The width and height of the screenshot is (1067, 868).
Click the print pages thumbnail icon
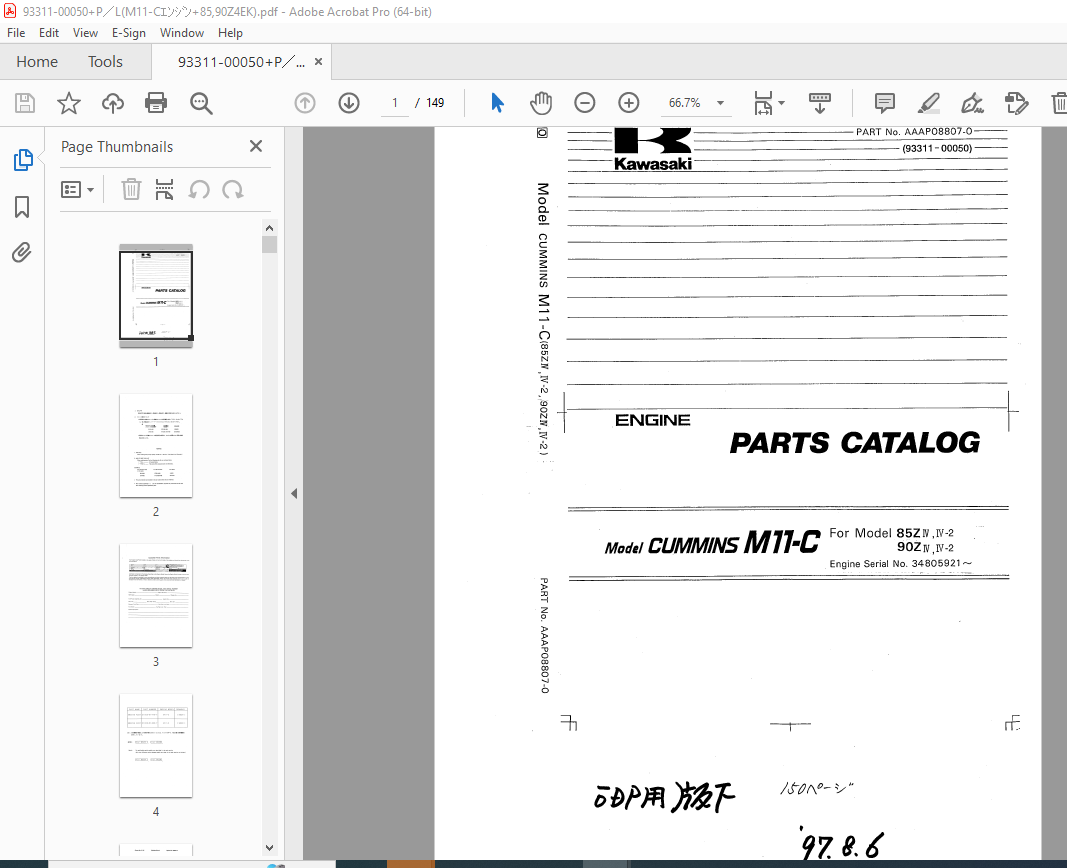point(164,190)
